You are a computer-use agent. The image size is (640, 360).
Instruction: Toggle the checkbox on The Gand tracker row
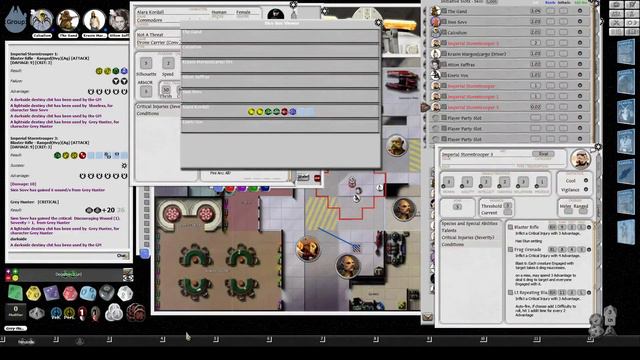444,11
